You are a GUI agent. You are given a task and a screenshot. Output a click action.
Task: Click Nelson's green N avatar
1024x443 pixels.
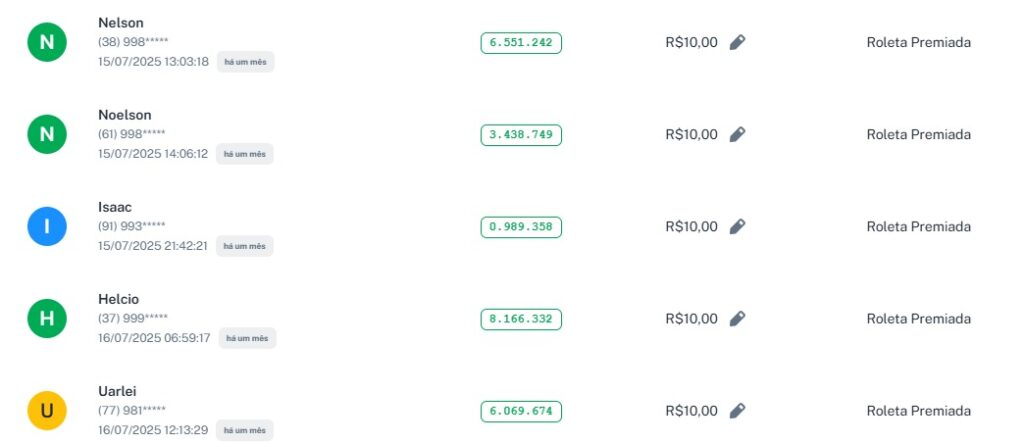(47, 42)
